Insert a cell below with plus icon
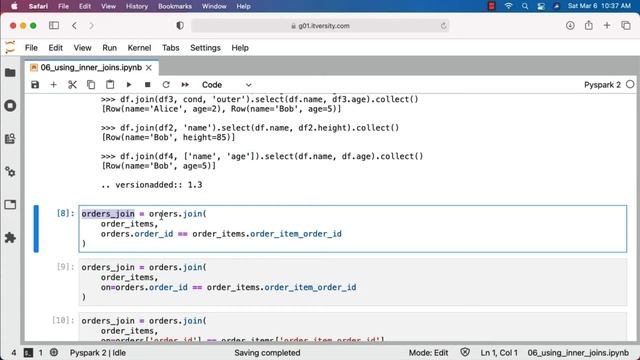Screen dimensions: 640x360 (x=53, y=84)
